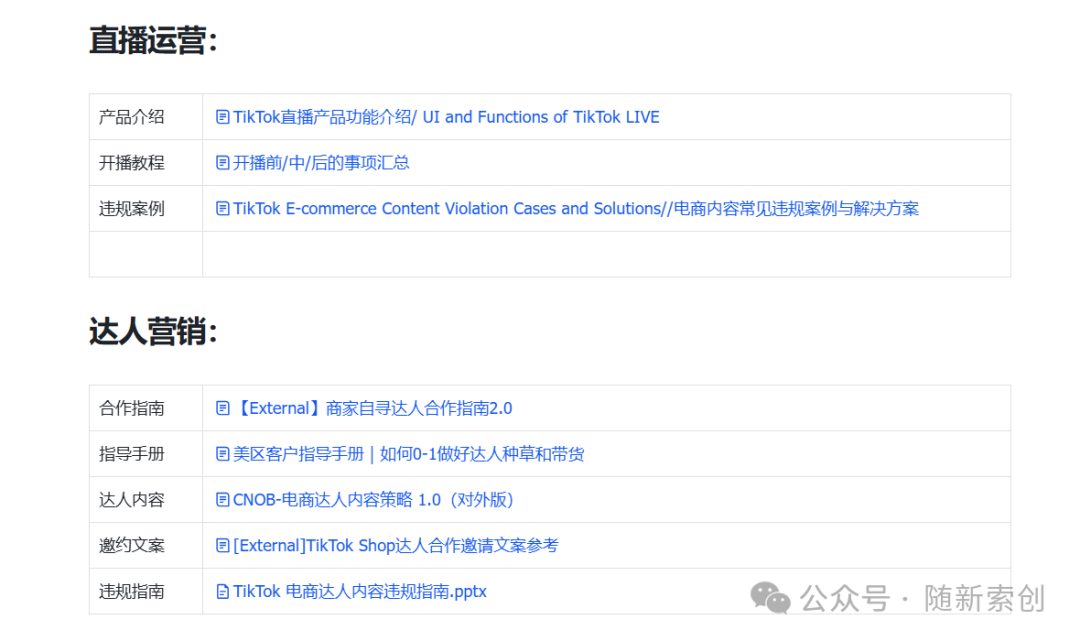Click document icon beside CNOB-电商达人内容策略
1080x641 pixels.
[x=222, y=500]
